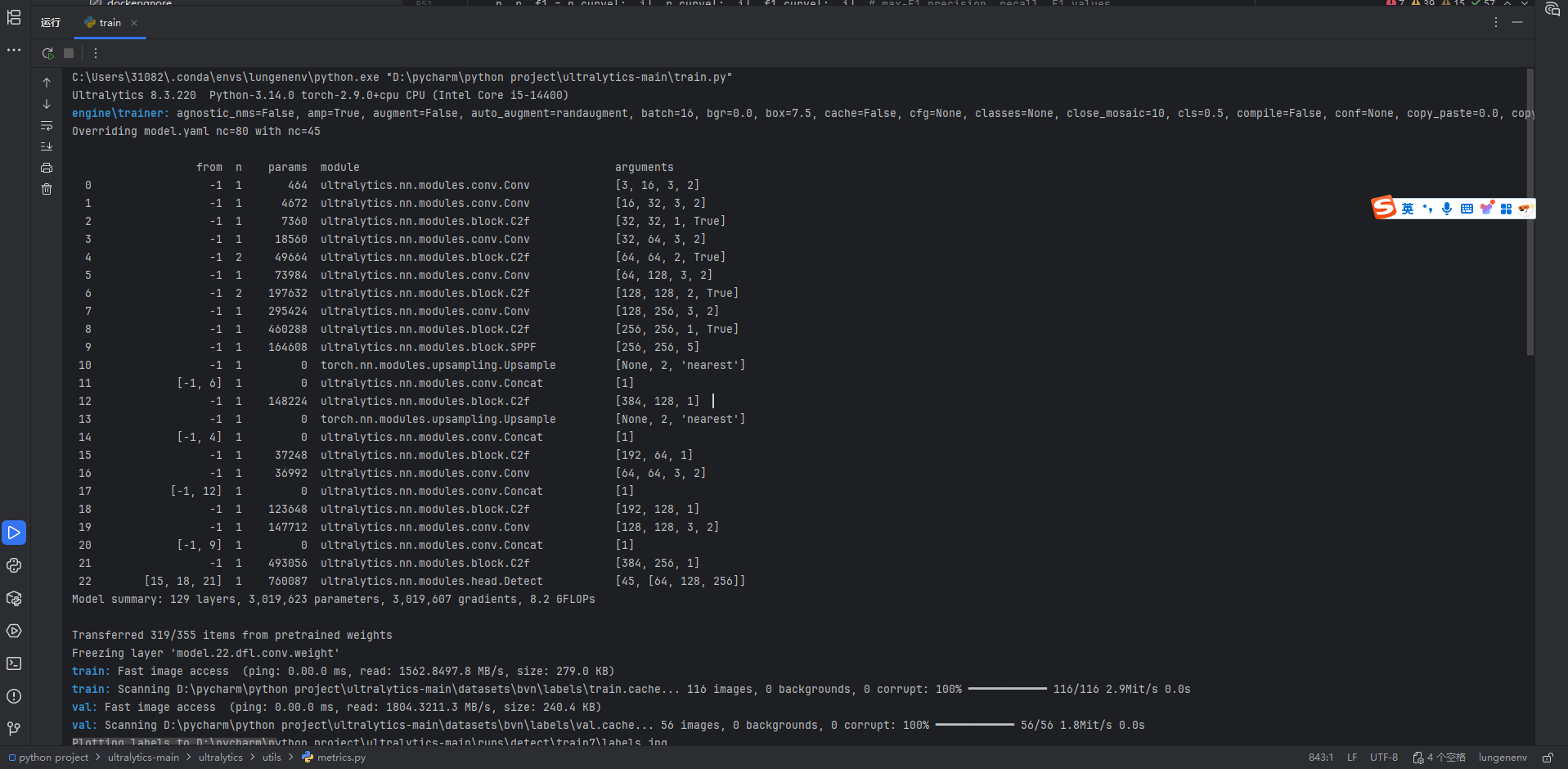The image size is (1568, 769).
Task: Click Sogou input method logo
Action: click(1384, 208)
